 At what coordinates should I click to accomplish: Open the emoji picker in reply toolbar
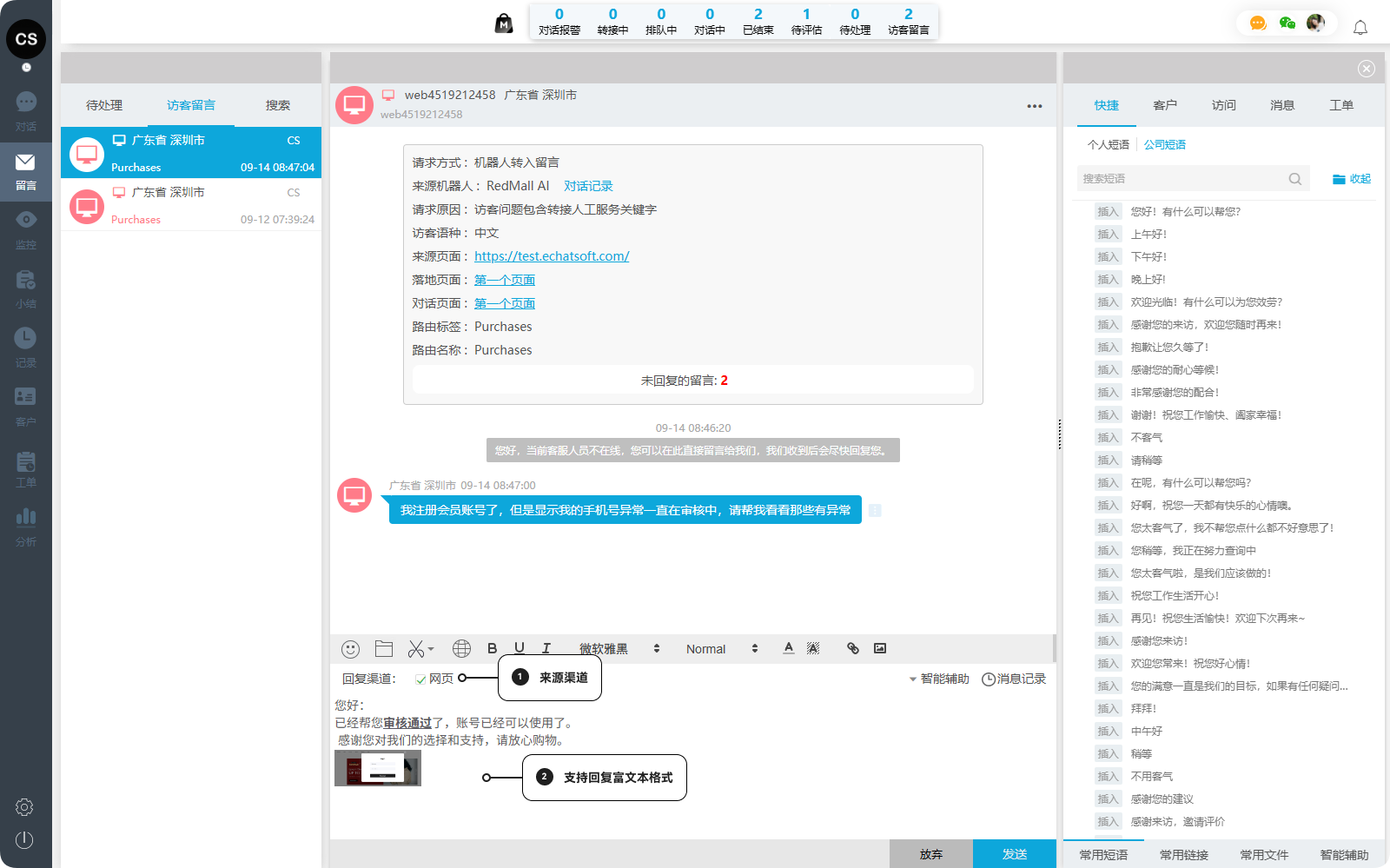[350, 649]
